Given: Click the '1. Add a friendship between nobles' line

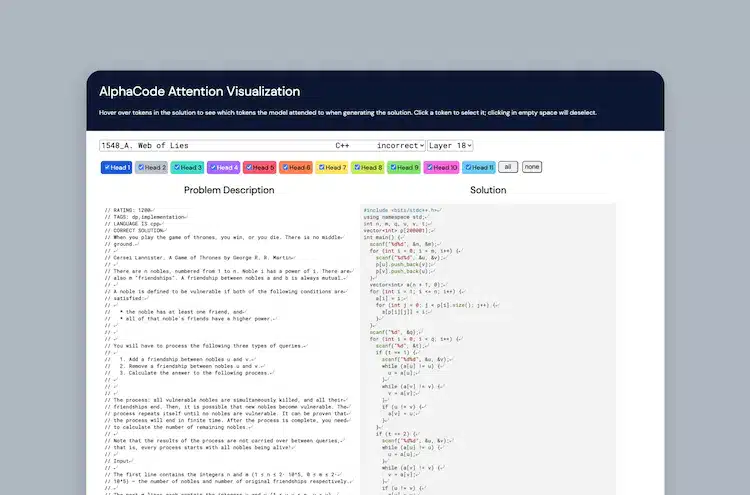Looking at the screenshot, I should (180, 359).
